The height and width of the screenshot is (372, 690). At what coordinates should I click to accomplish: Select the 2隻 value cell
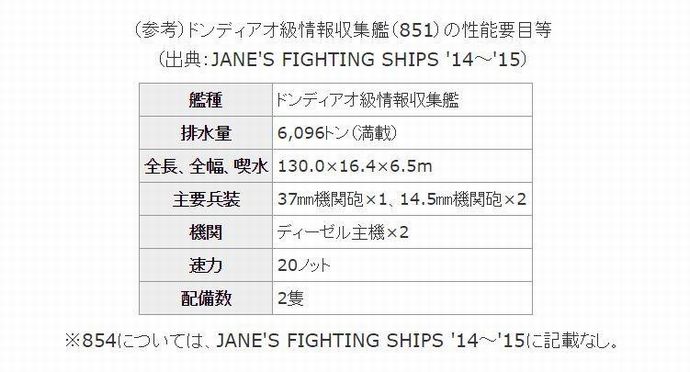click(x=402, y=298)
